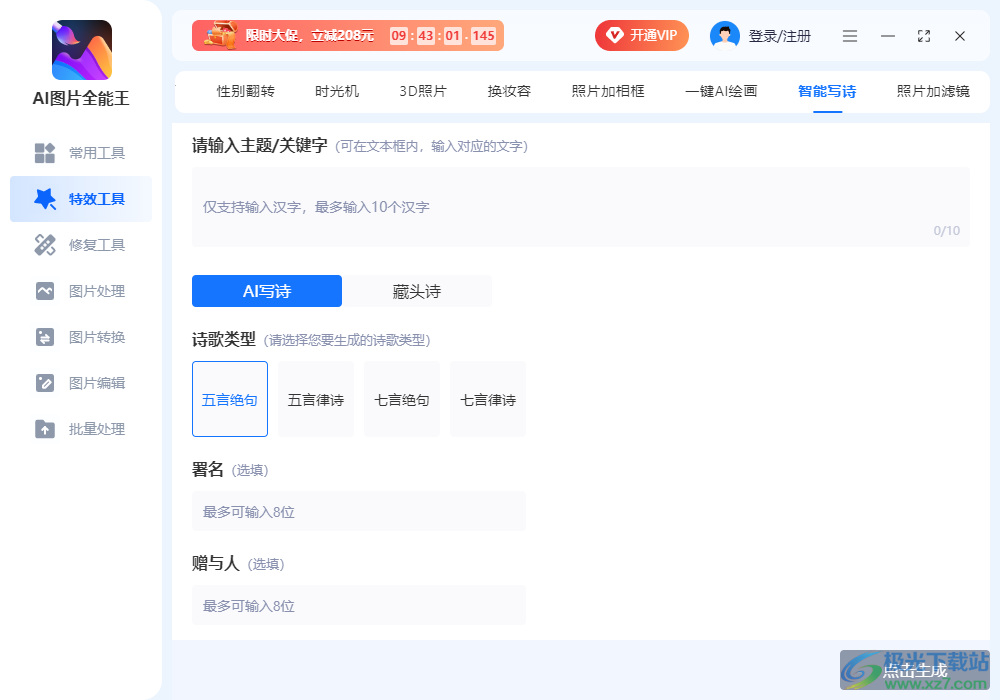Select the 七言律诗 option
The height and width of the screenshot is (700, 1000).
click(487, 399)
